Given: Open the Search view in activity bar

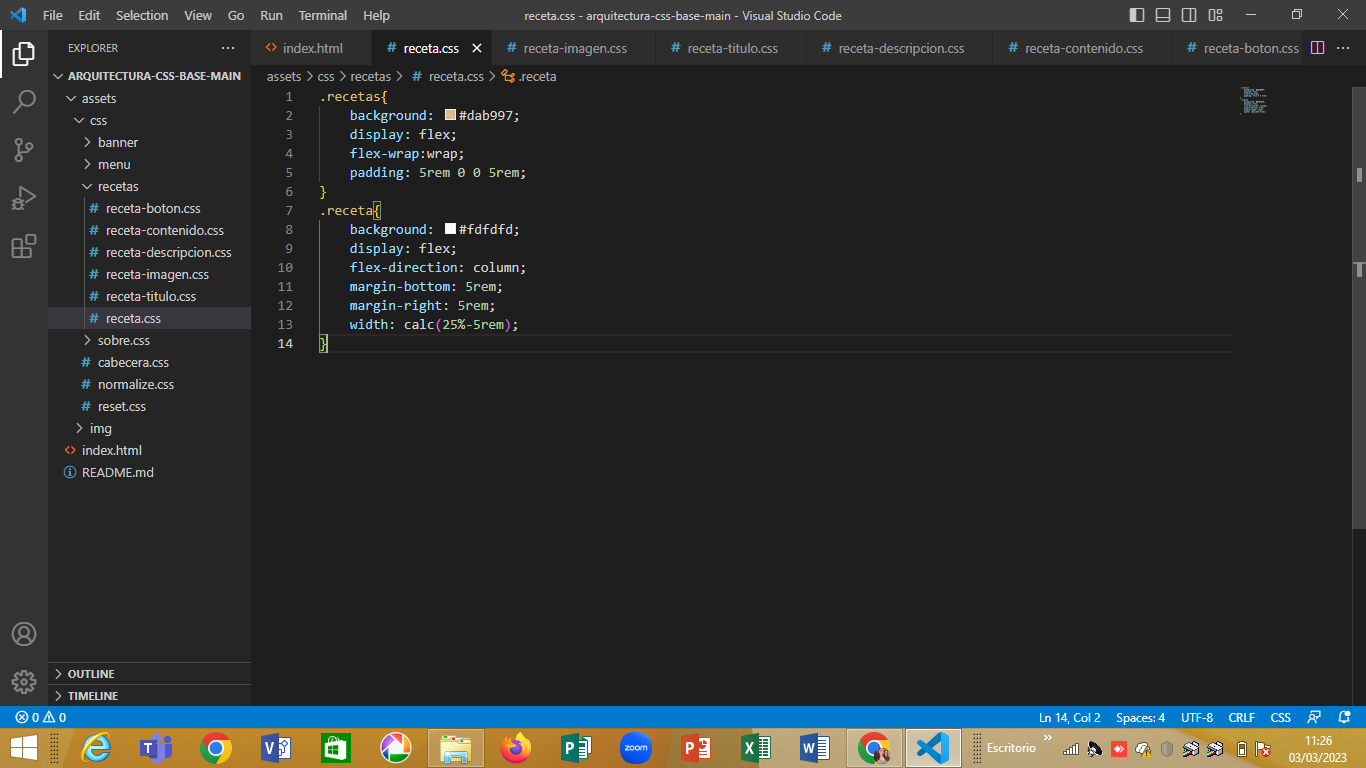Looking at the screenshot, I should click(x=24, y=102).
